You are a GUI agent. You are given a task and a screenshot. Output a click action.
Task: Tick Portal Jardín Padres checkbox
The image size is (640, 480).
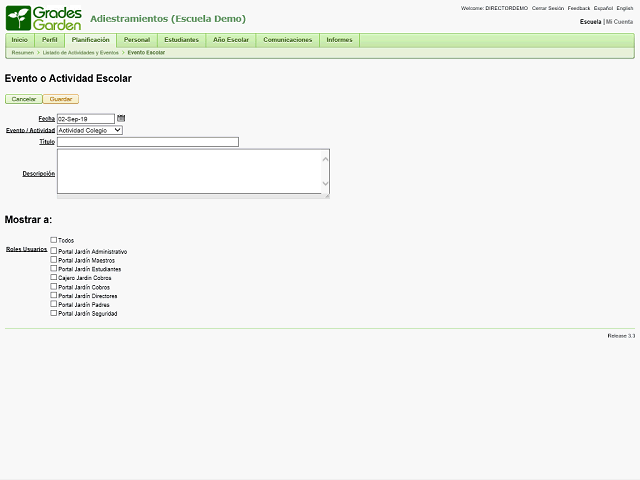[54, 304]
